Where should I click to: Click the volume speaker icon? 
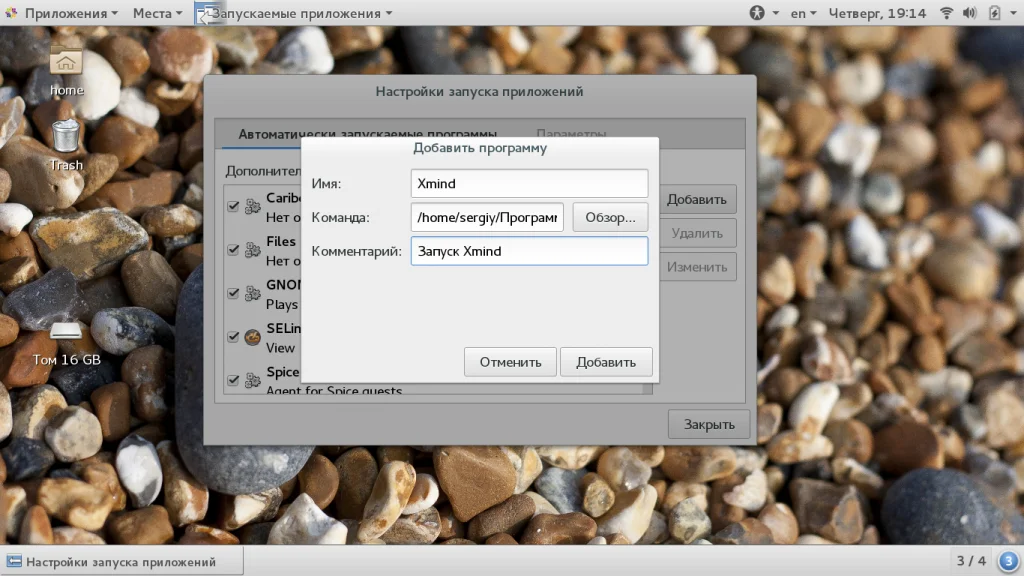[x=970, y=13]
